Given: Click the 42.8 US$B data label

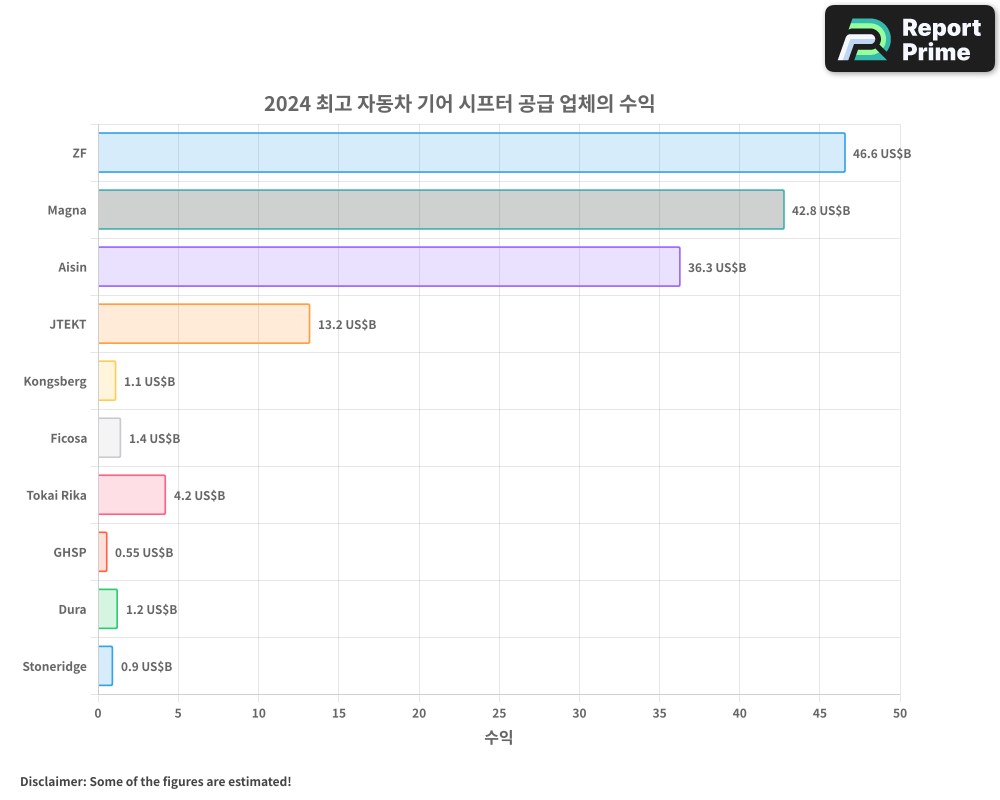Looking at the screenshot, I should pyautogui.click(x=820, y=211).
